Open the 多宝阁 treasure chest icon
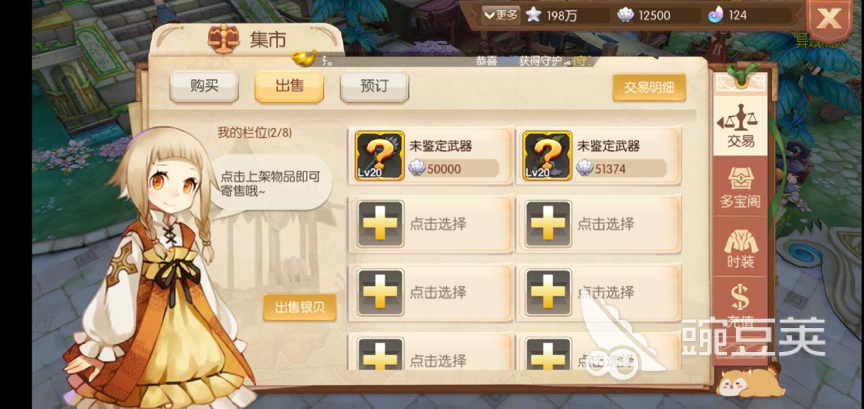The height and width of the screenshot is (409, 864). click(x=740, y=186)
